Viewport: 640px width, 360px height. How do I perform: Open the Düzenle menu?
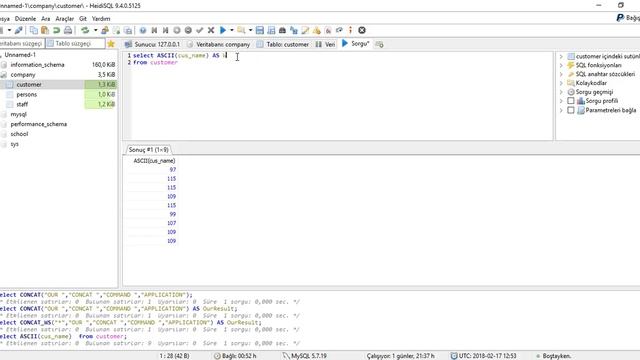point(25,19)
